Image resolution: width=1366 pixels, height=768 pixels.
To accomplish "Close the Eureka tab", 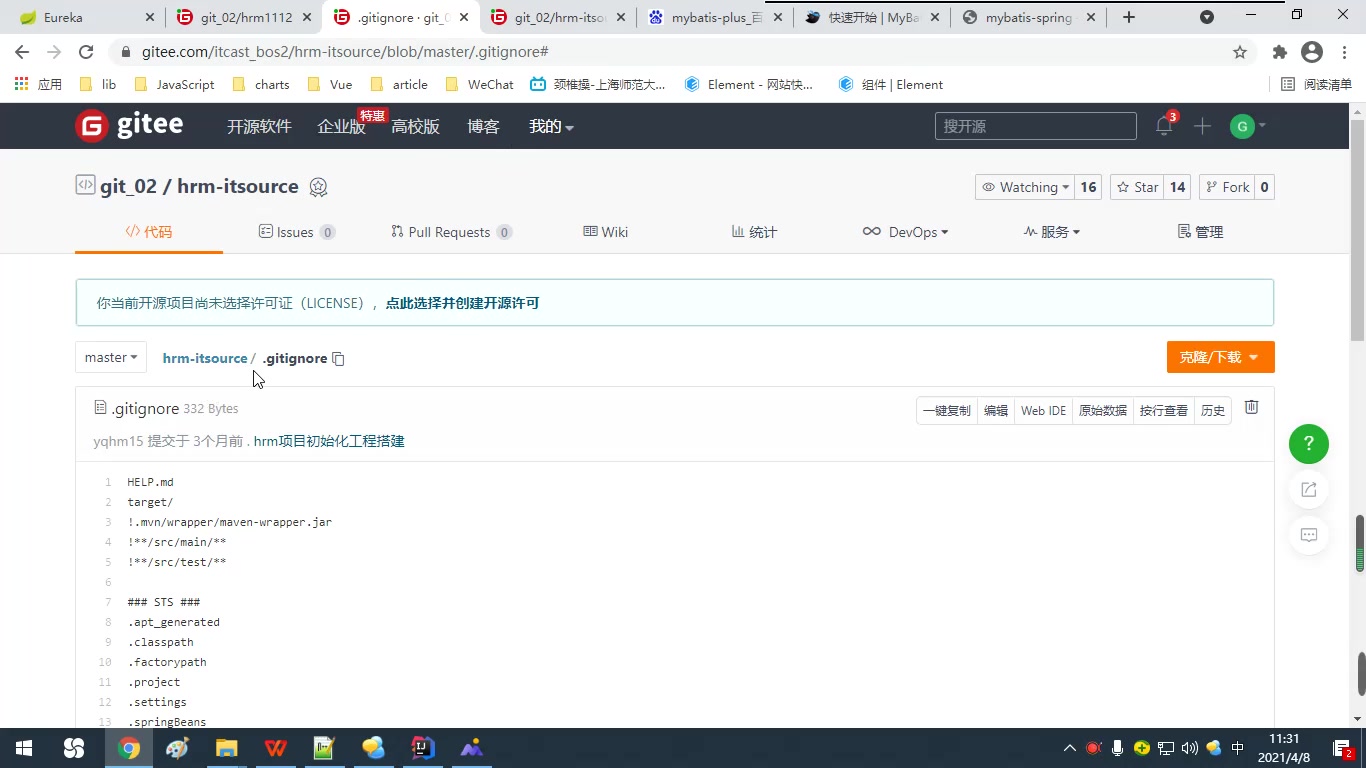I will 150,17.
